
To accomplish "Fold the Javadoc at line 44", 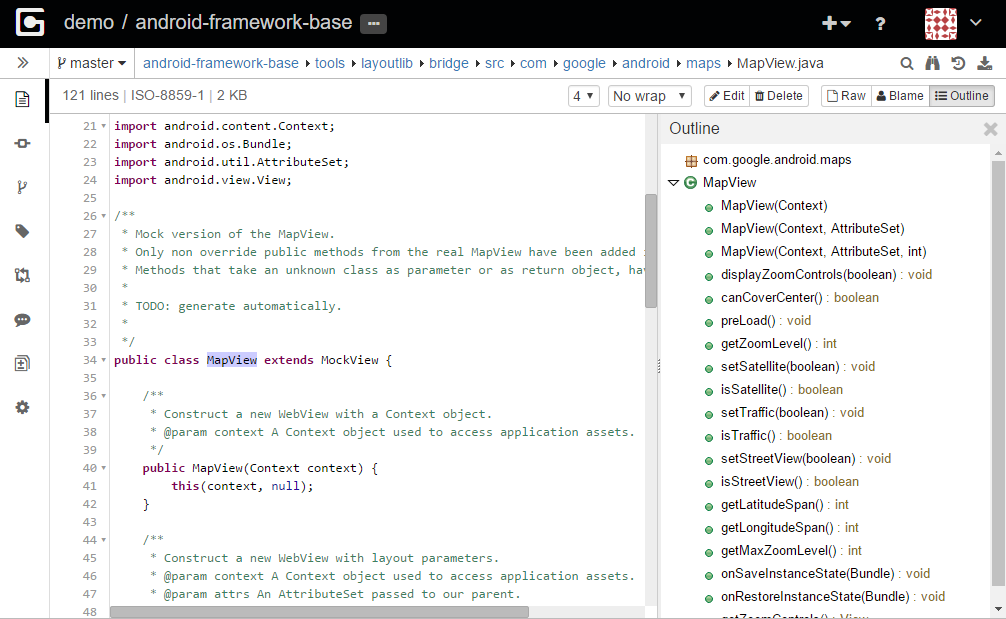I will coord(104,539).
